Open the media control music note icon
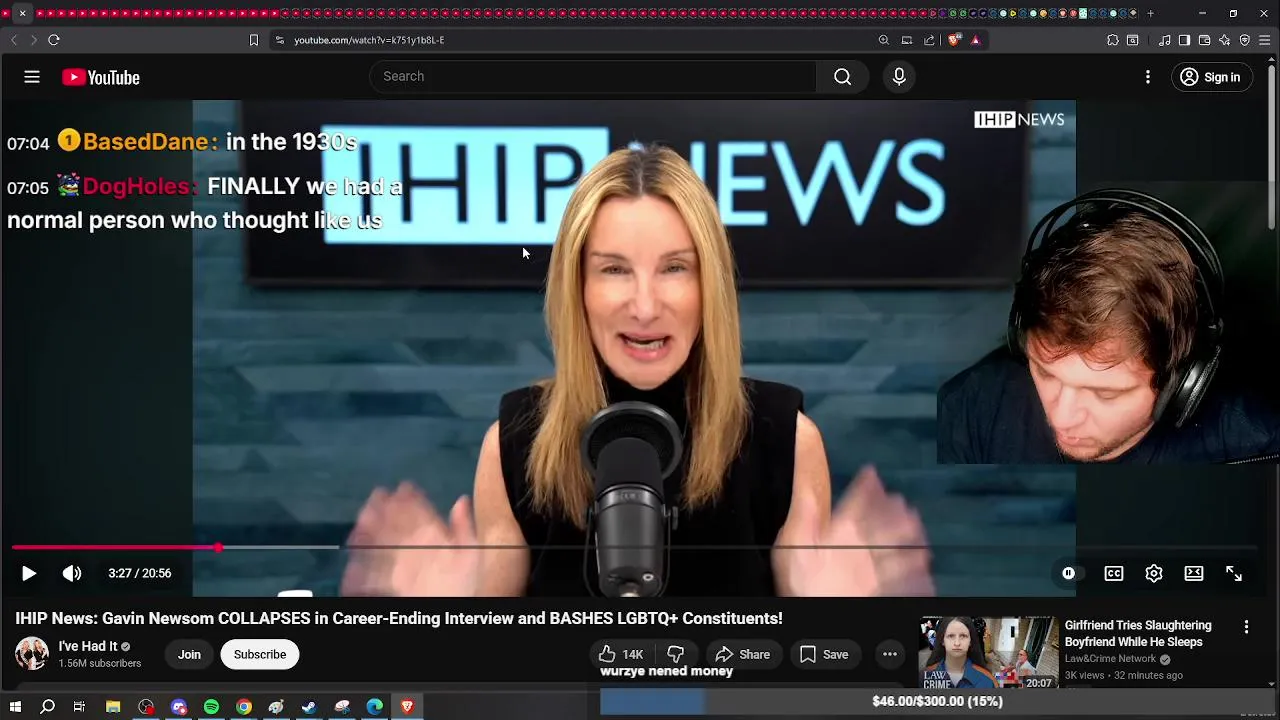Image resolution: width=1280 pixels, height=720 pixels. [x=1165, y=40]
